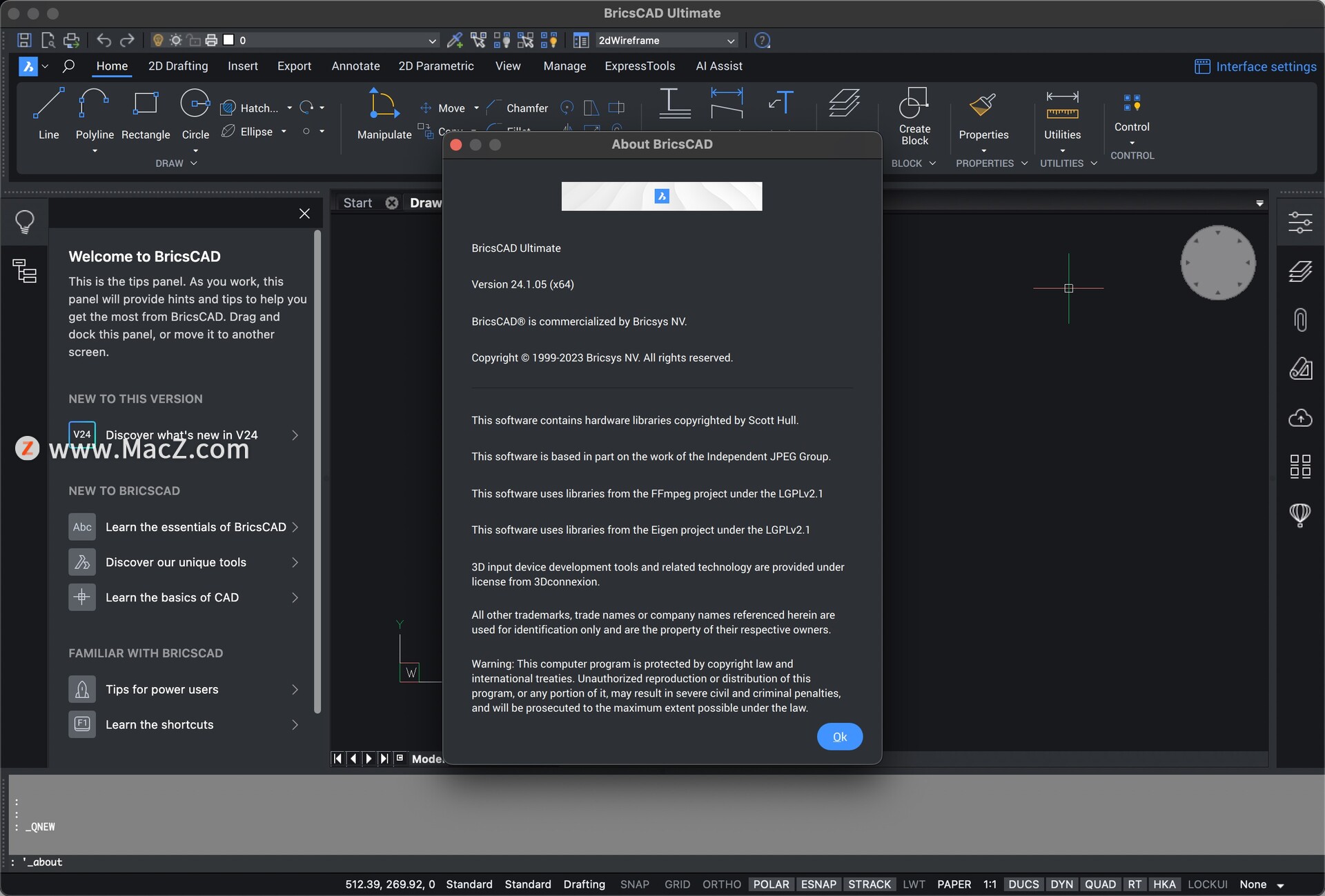Select the Line drawing tool
Image resolution: width=1325 pixels, height=896 pixels.
48,114
